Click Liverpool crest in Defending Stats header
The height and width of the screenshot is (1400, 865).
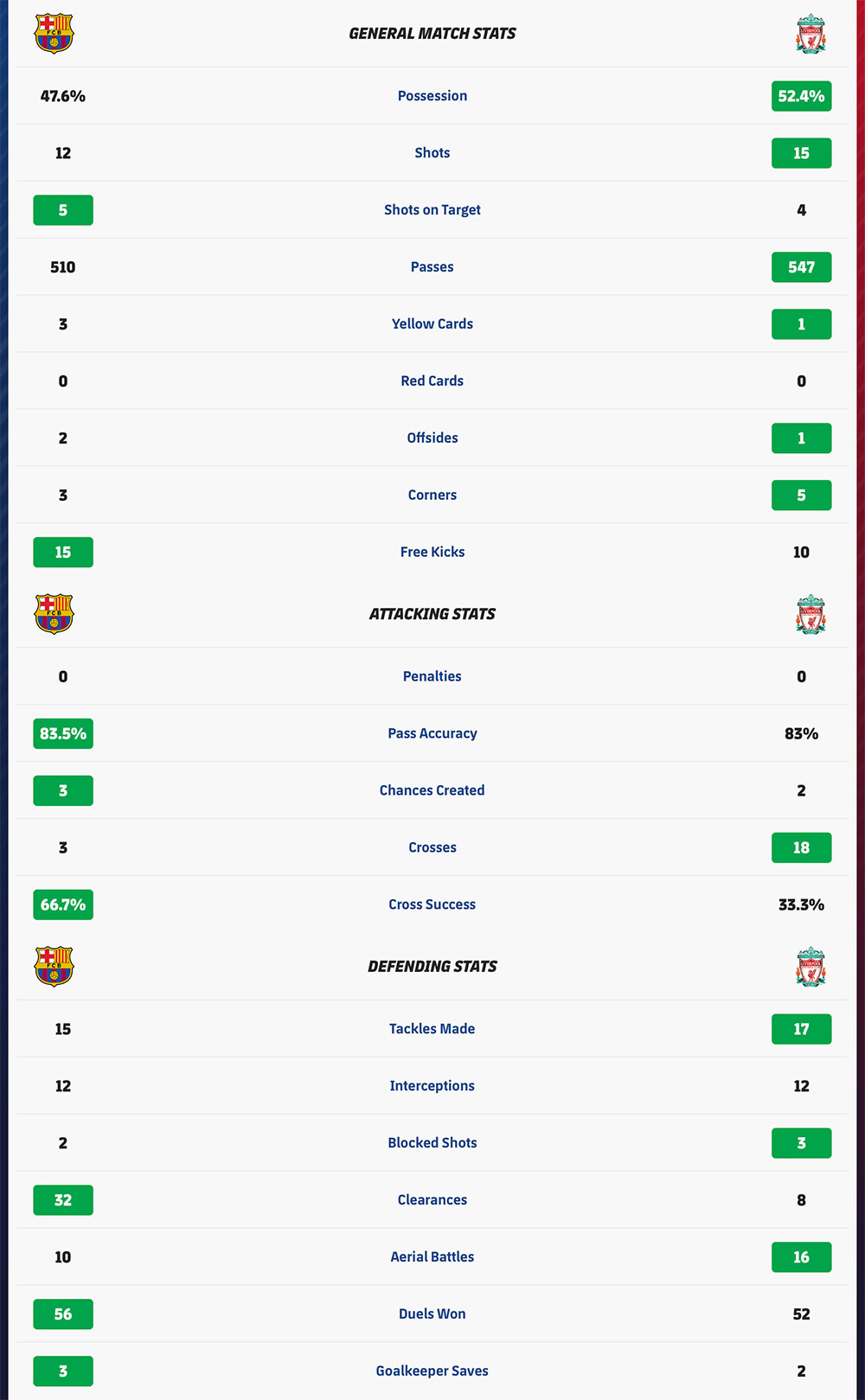coord(811,967)
